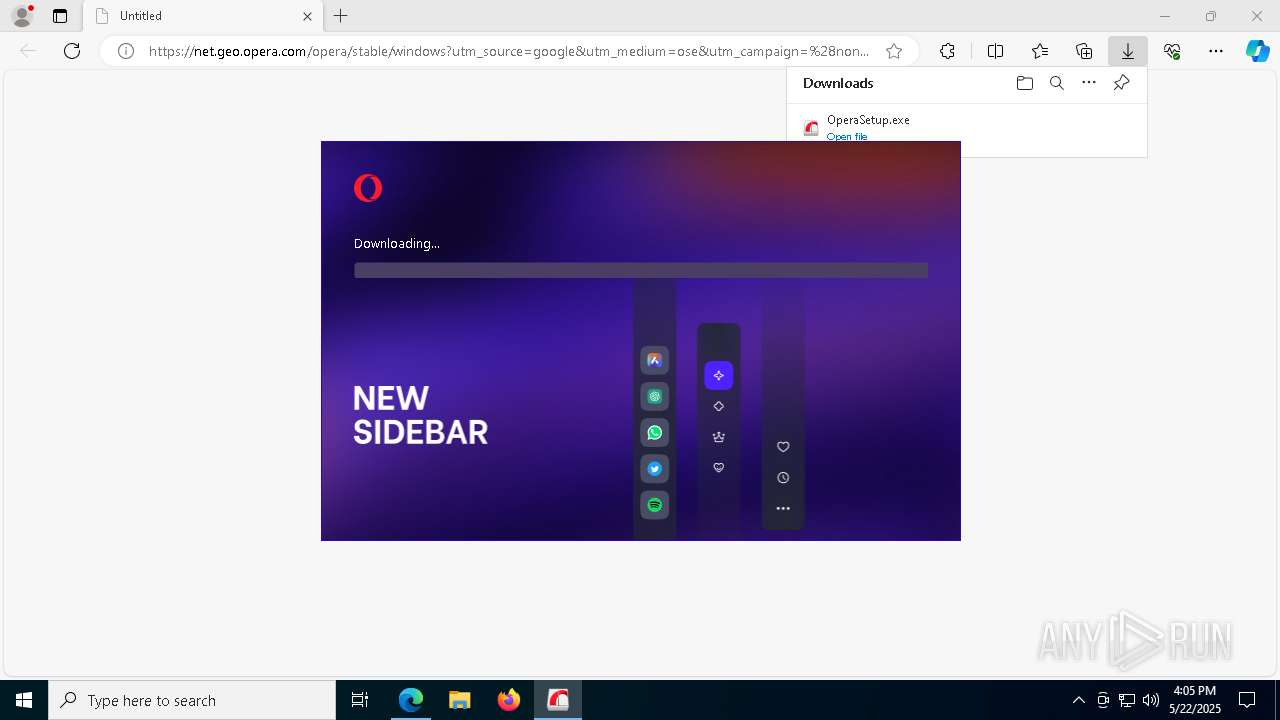
Task: Open the tab actions menu icon
Action: tap(60, 16)
